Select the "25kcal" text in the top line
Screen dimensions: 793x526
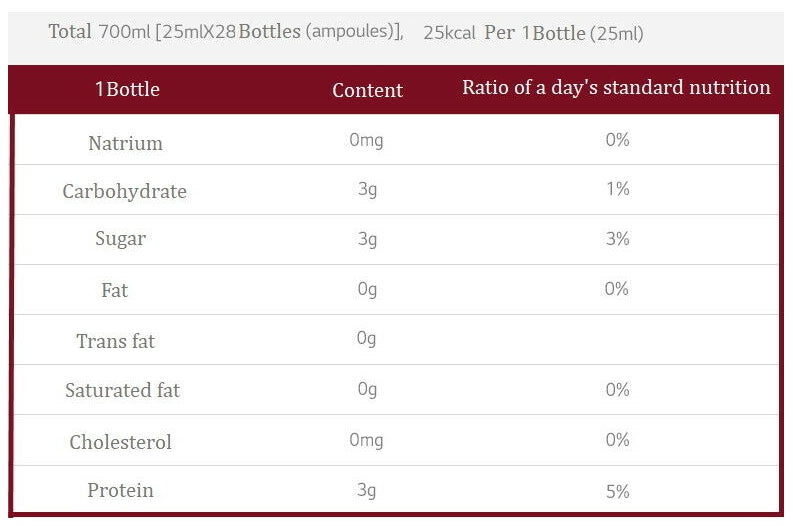449,33
